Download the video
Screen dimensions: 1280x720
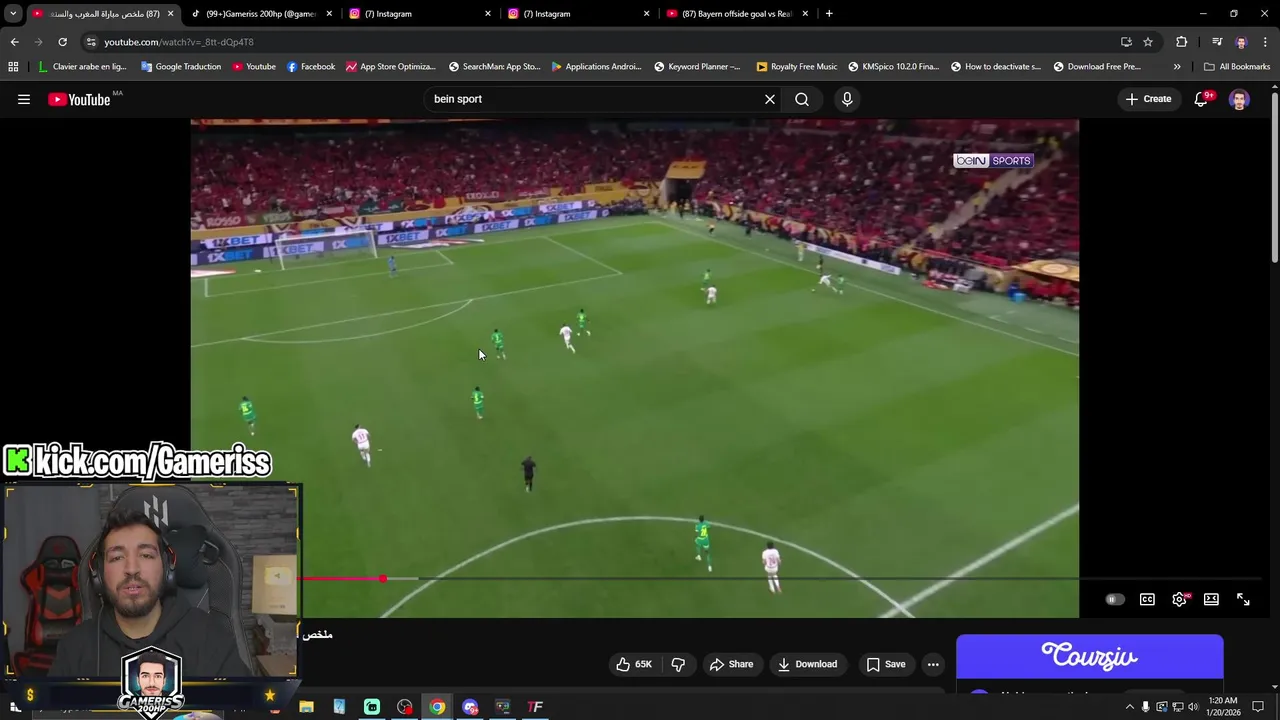(x=807, y=664)
